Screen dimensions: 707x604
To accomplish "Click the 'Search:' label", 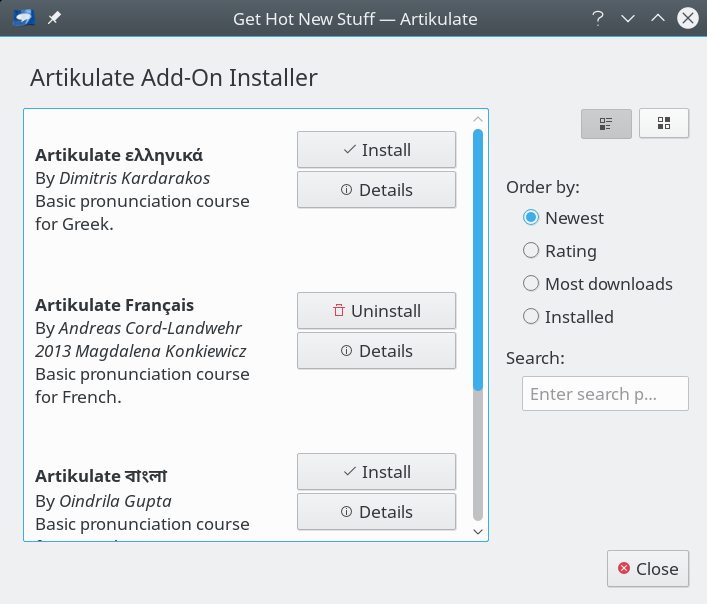I will 535,358.
